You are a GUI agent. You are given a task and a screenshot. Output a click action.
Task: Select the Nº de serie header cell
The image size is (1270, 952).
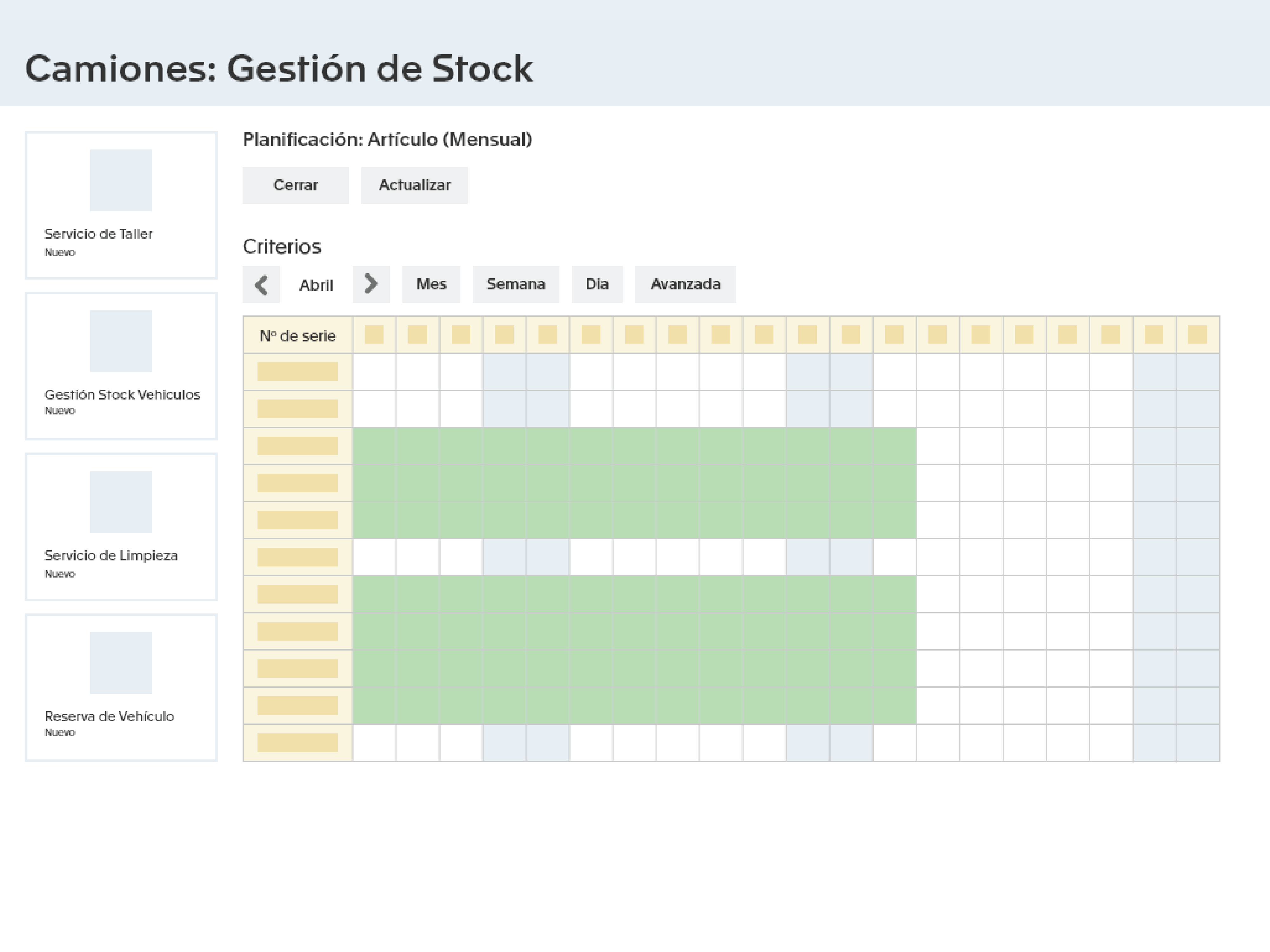[297, 335]
